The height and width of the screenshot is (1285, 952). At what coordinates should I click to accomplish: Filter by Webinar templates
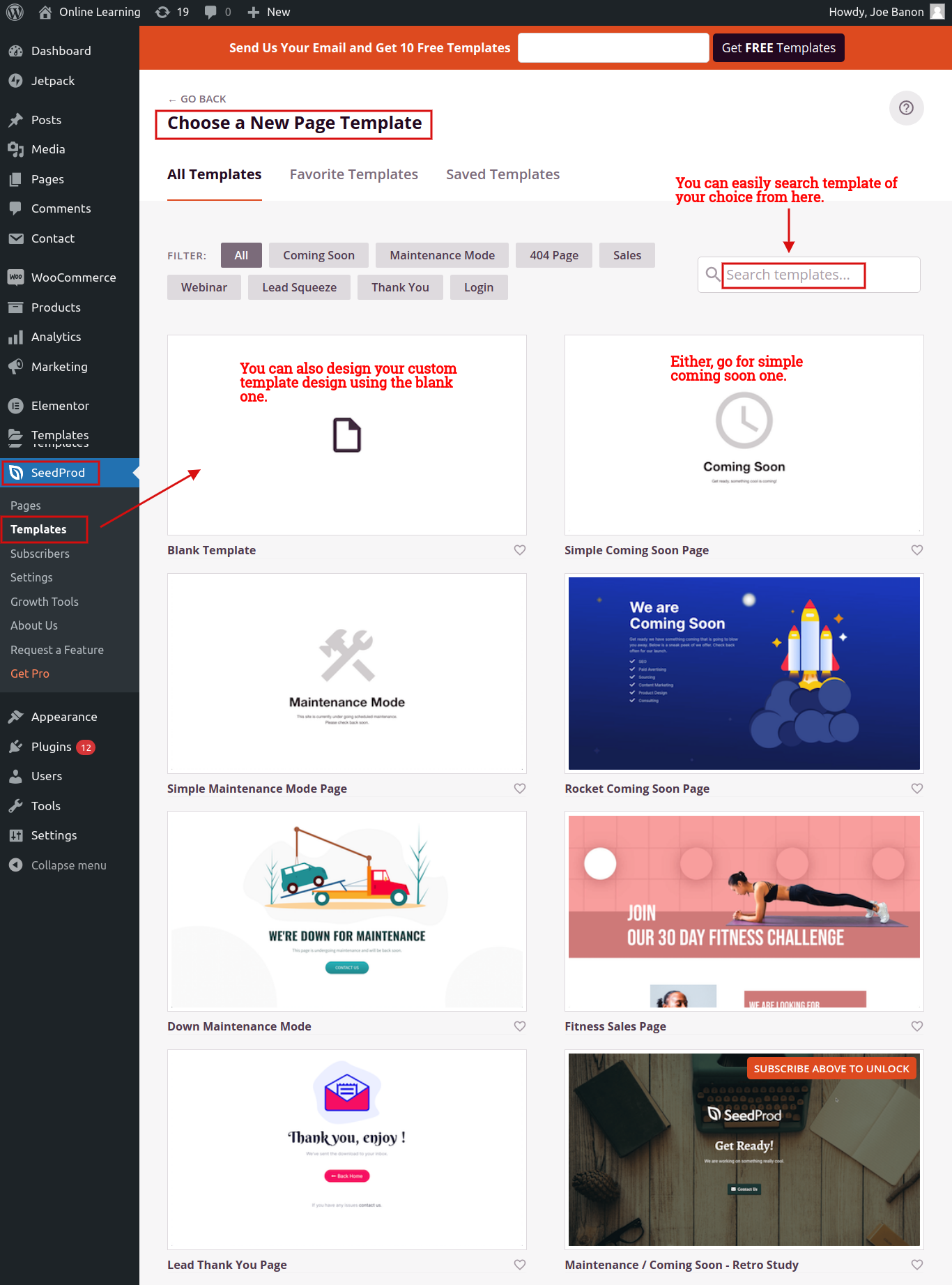point(204,287)
